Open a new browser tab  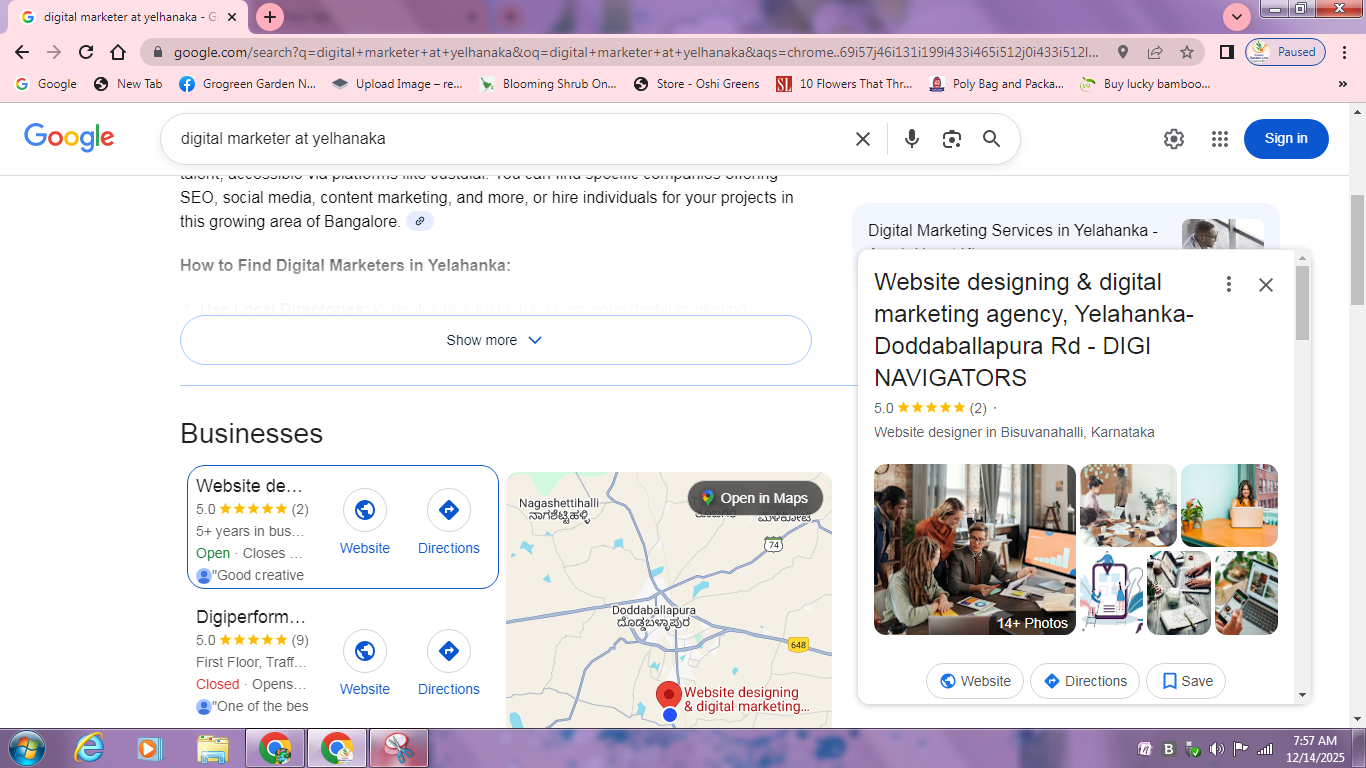[x=270, y=17]
